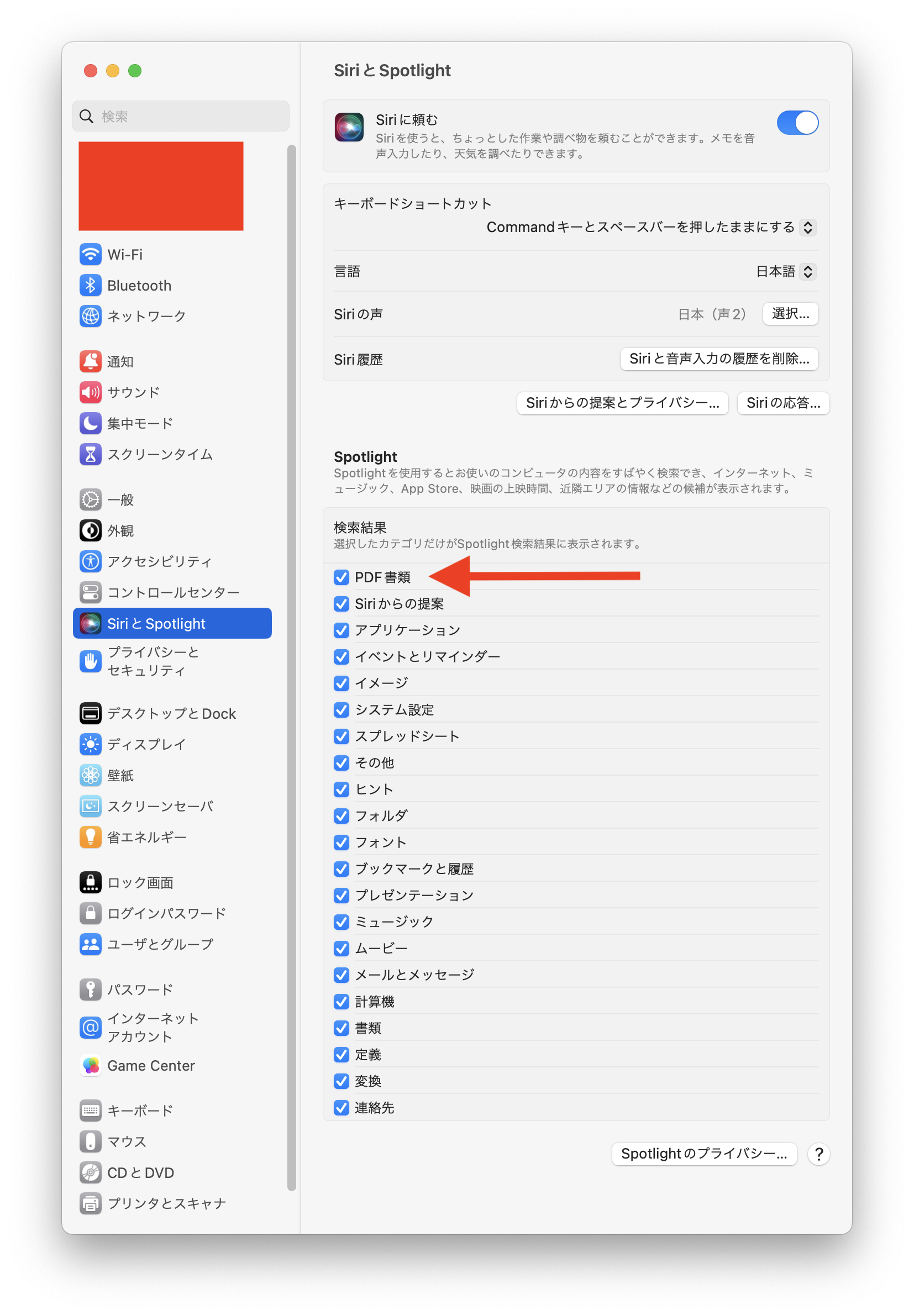Select the アクセシビリティ icon
Screen dimensions: 914x1316
91,561
